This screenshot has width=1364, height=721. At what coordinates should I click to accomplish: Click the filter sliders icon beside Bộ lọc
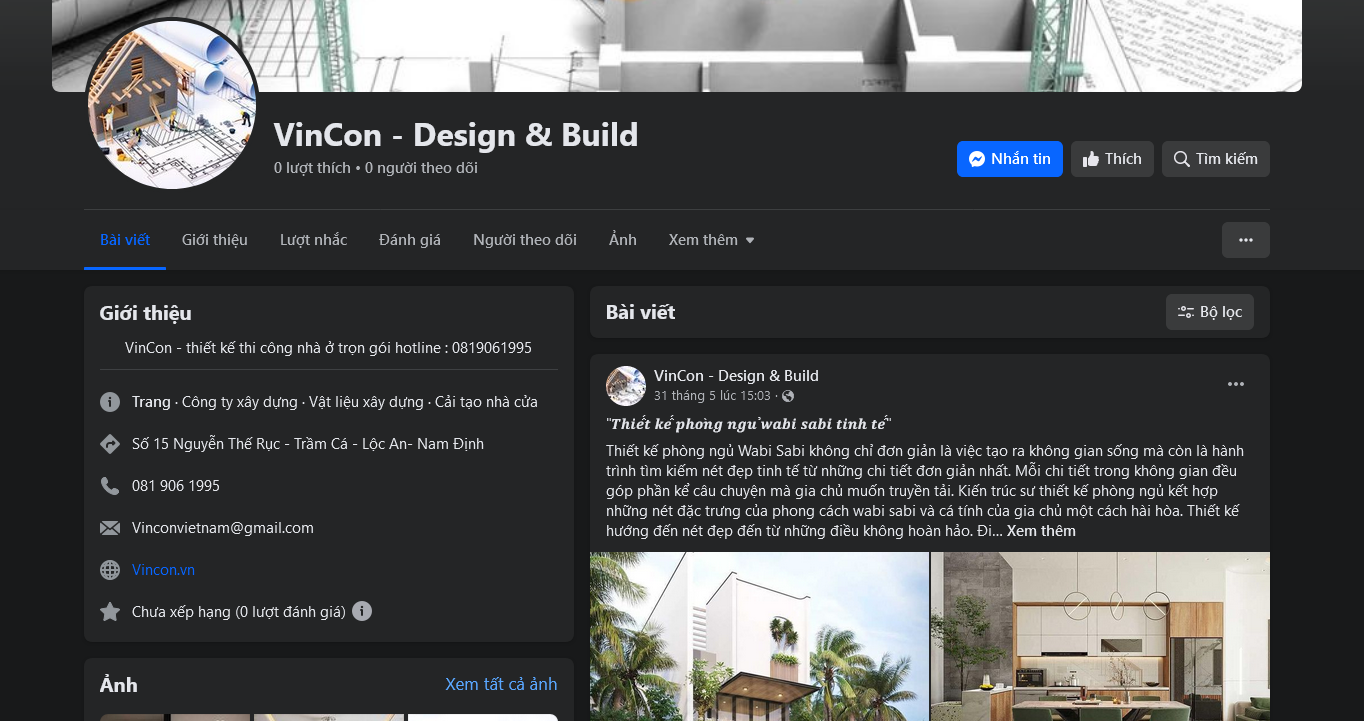coord(1186,312)
